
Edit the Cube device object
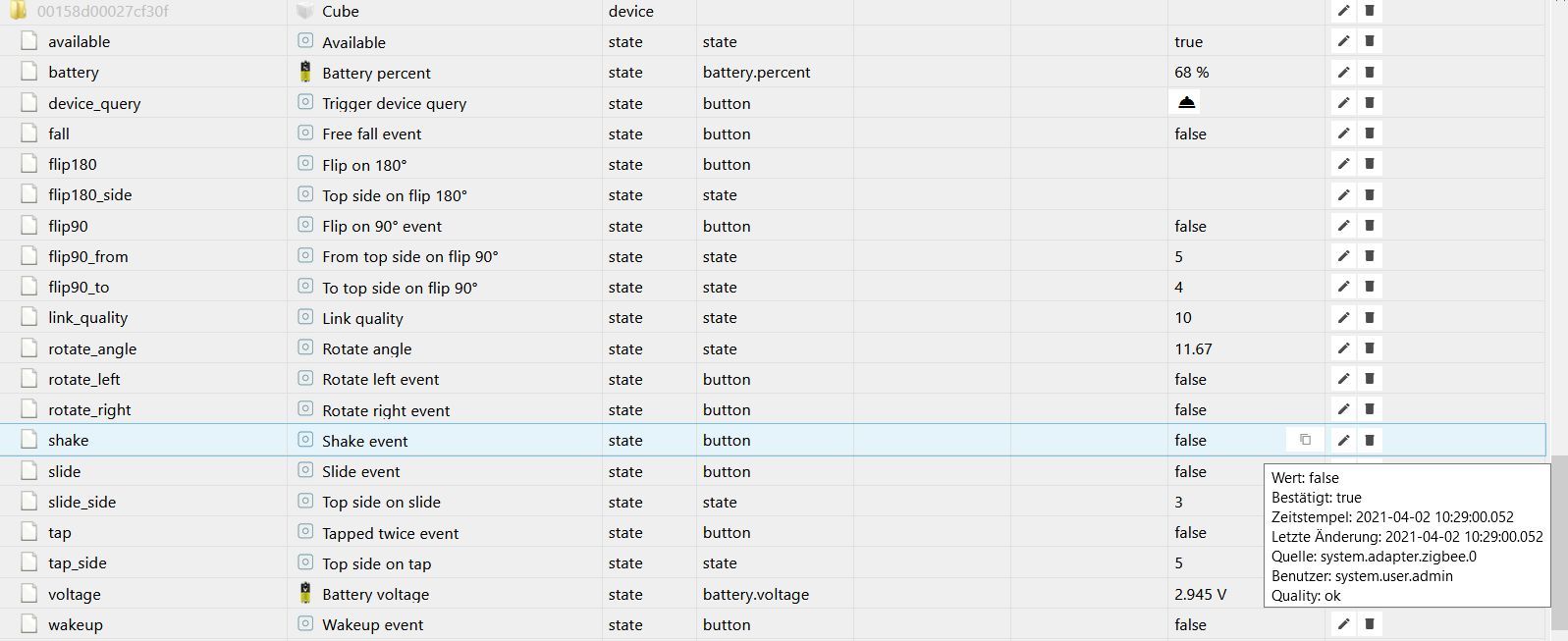(x=1343, y=11)
